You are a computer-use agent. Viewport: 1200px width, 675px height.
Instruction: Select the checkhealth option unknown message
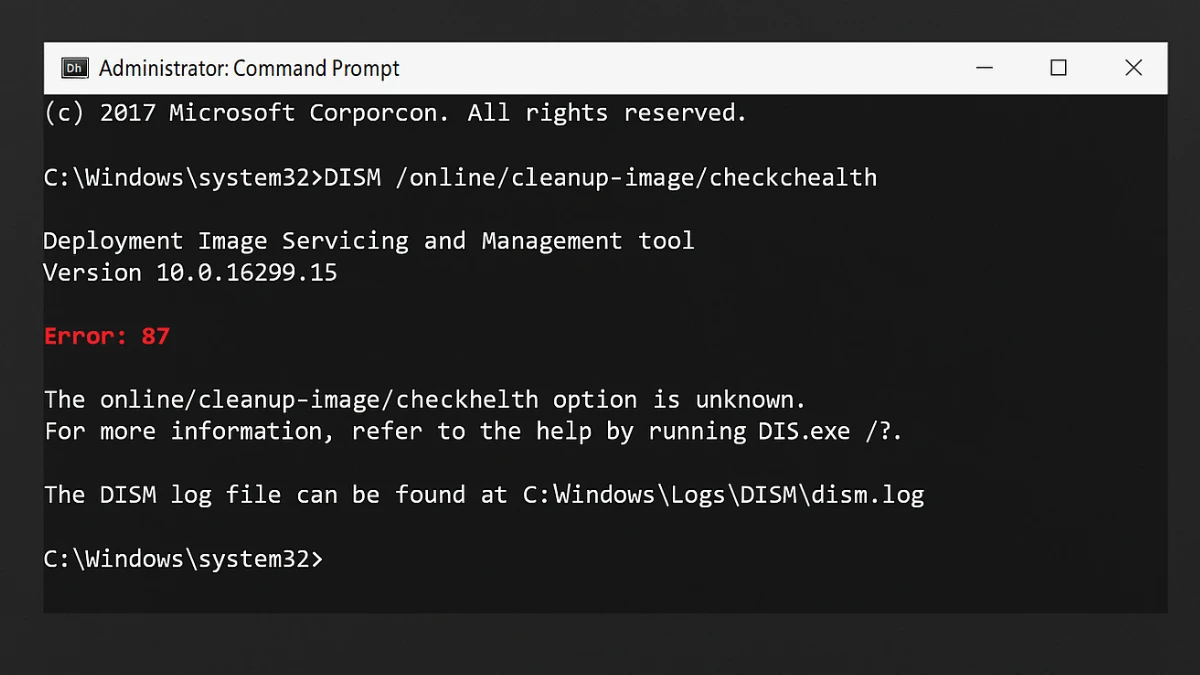coord(423,399)
